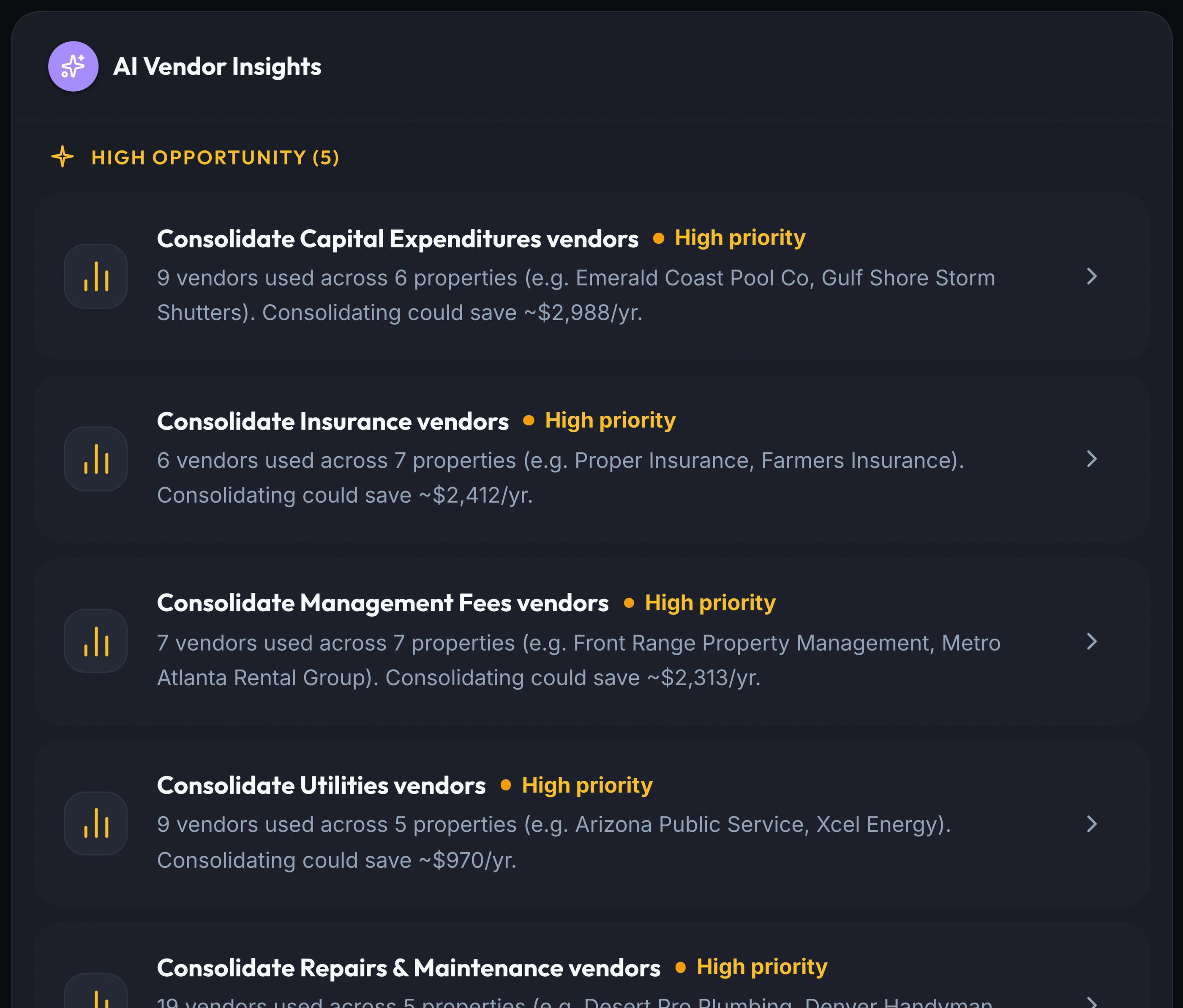Expand the Utilities vendors insight chevron
The image size is (1183, 1008).
(1092, 824)
